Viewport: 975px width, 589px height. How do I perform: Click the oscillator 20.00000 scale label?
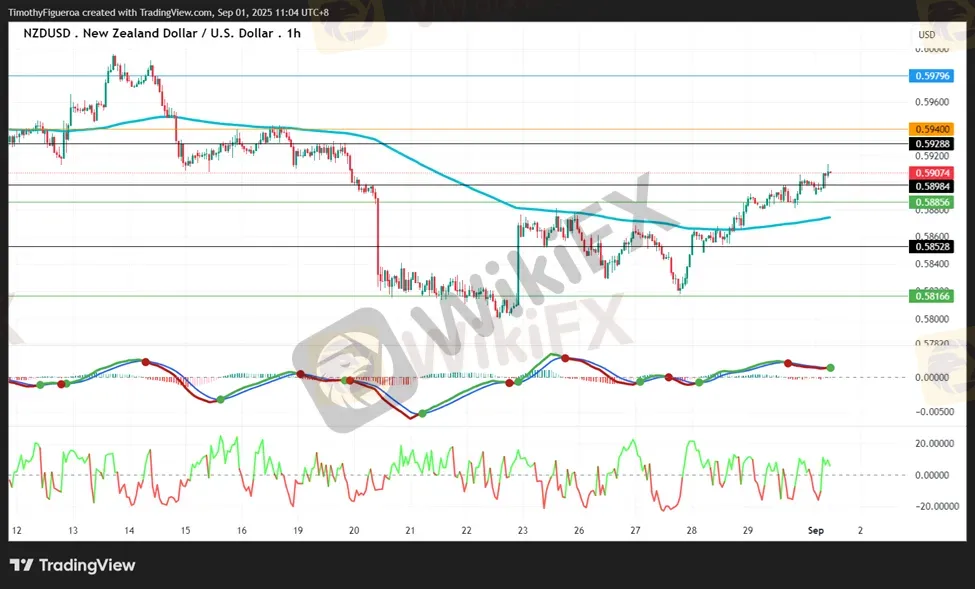(932, 443)
